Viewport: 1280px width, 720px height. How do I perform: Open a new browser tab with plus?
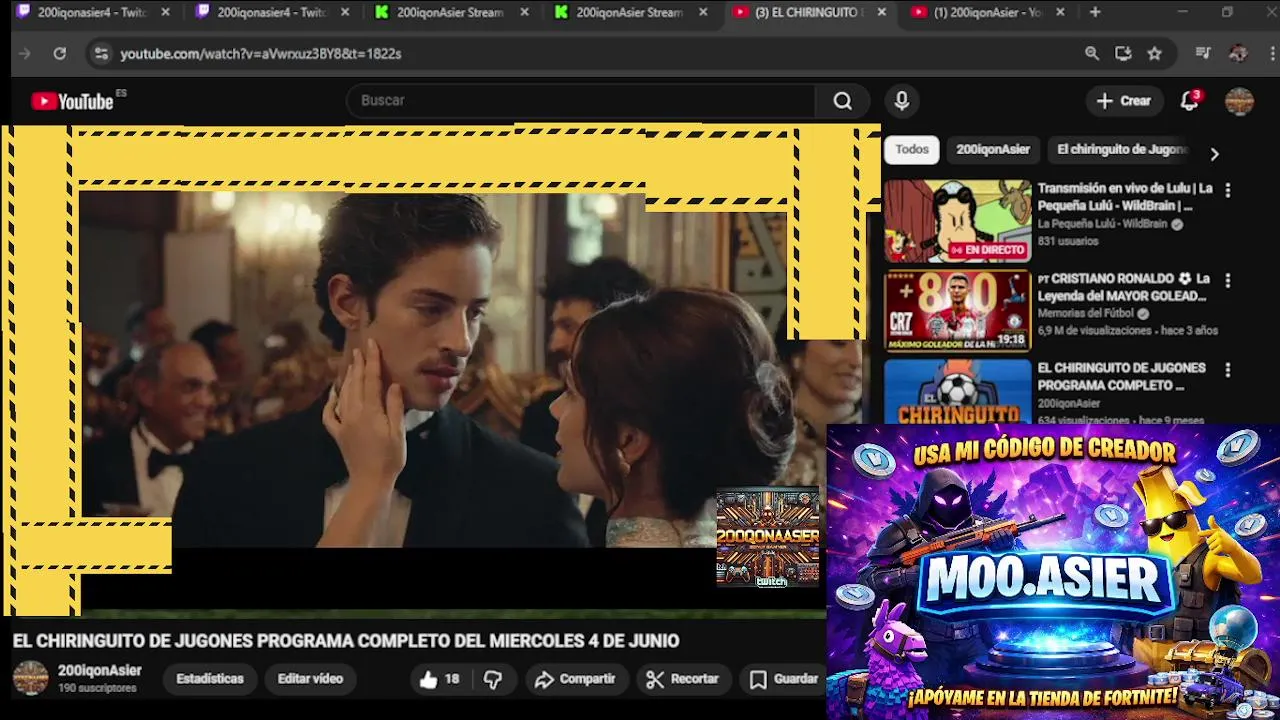click(1095, 12)
